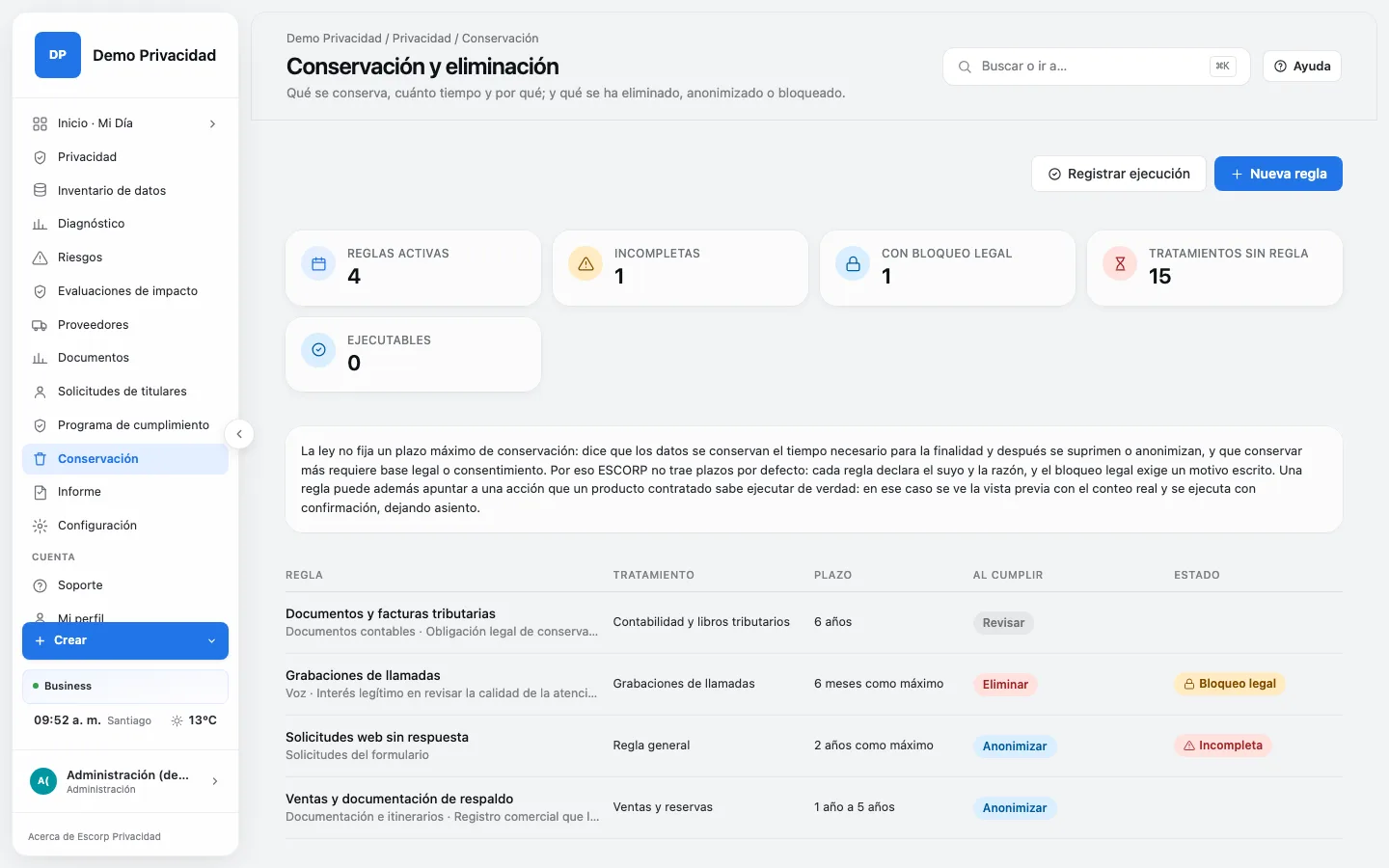Click the calendar icon on Reglas activas card
The width and height of the screenshot is (1389, 868).
pos(318,263)
